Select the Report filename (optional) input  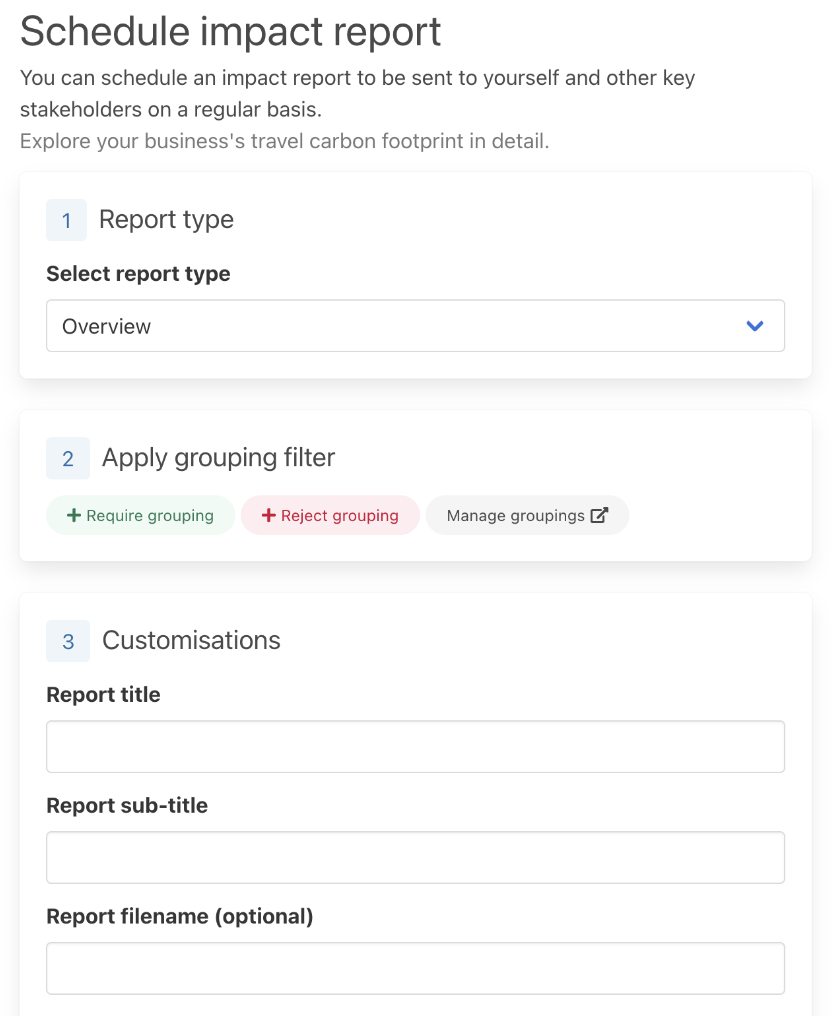coord(415,969)
